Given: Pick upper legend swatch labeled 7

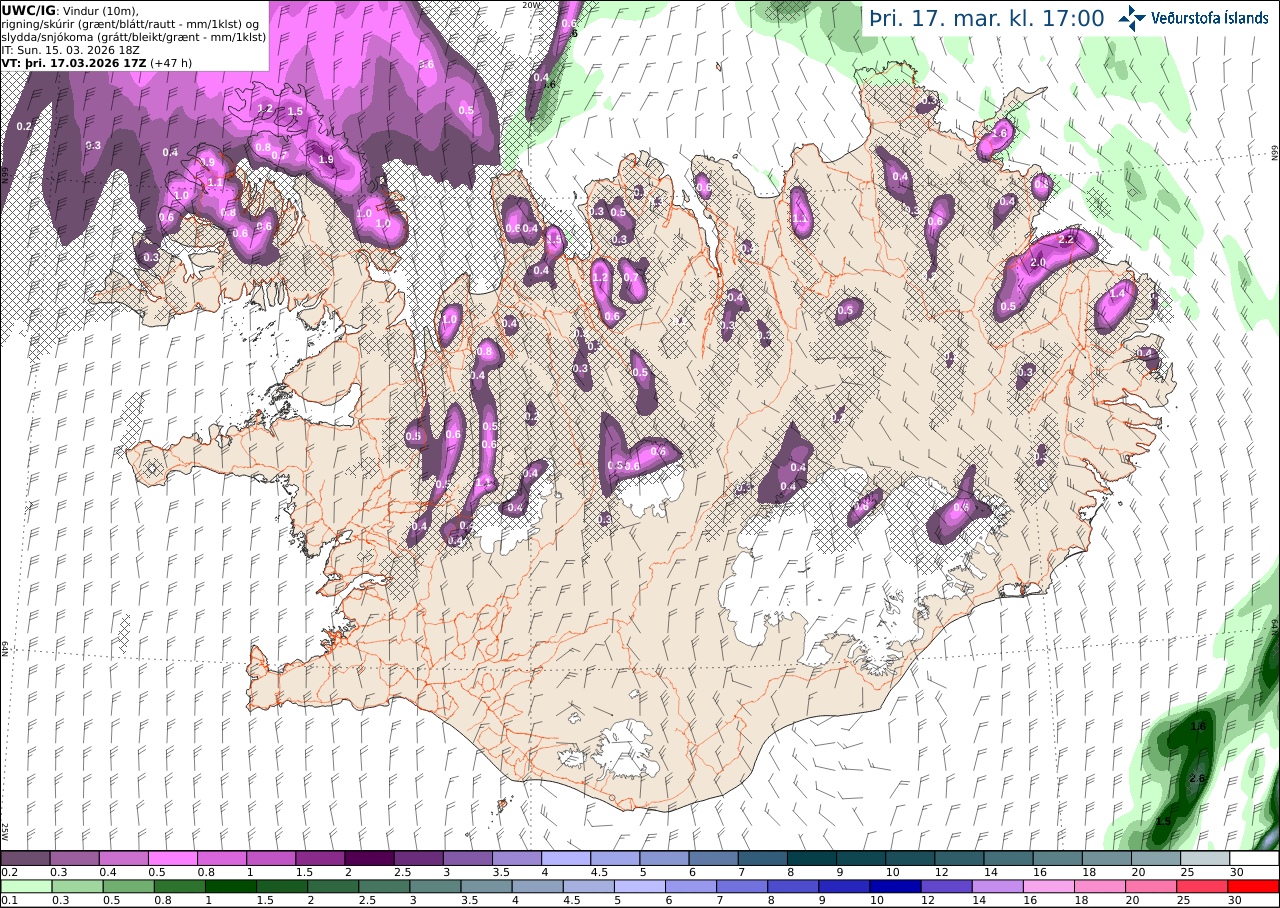Looking at the screenshot, I should coord(763,858).
